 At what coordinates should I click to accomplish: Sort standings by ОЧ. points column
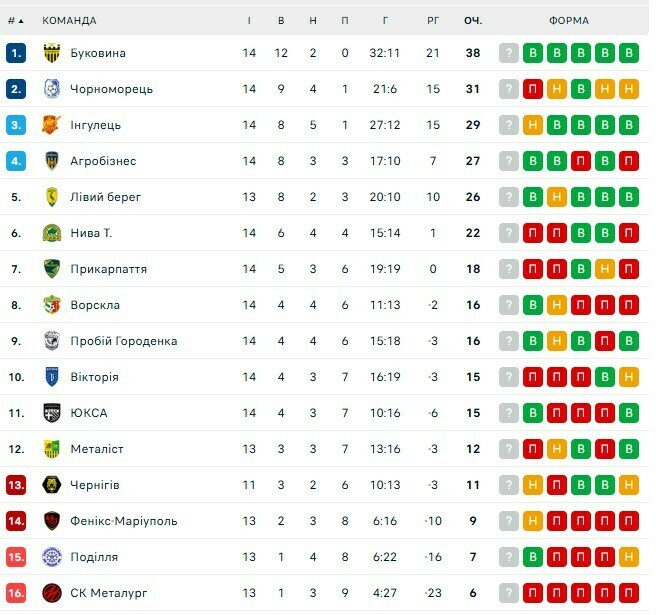point(473,20)
